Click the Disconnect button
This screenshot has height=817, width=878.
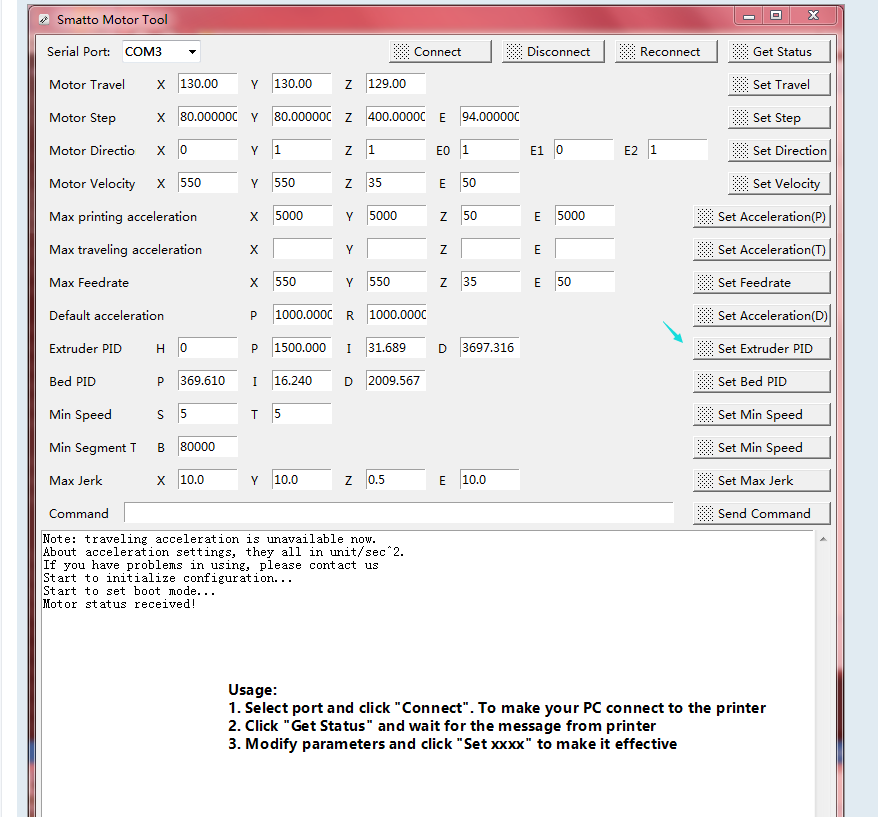tap(547, 51)
